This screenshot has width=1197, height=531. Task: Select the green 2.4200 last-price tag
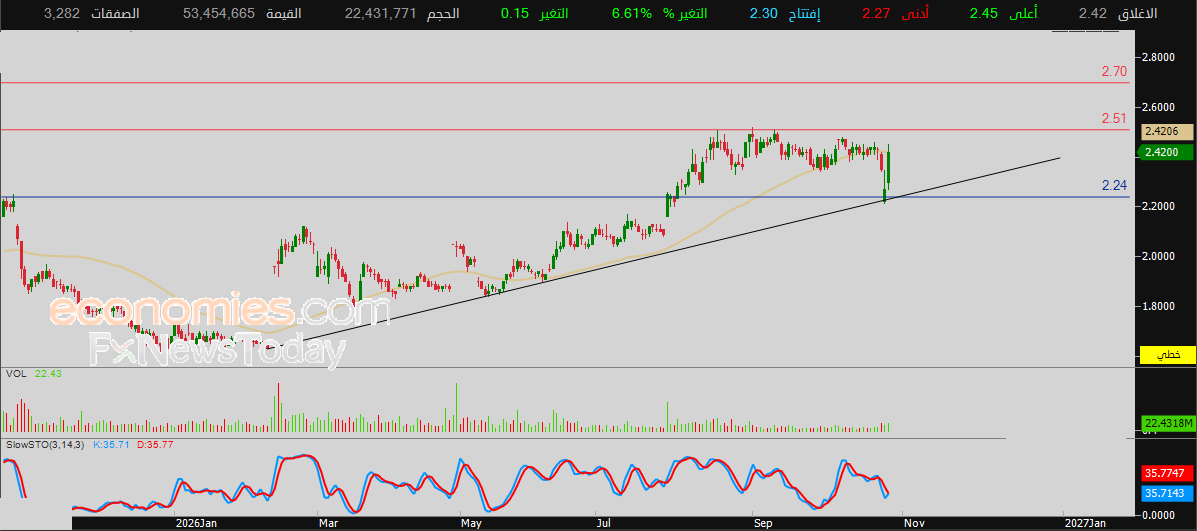1166,153
